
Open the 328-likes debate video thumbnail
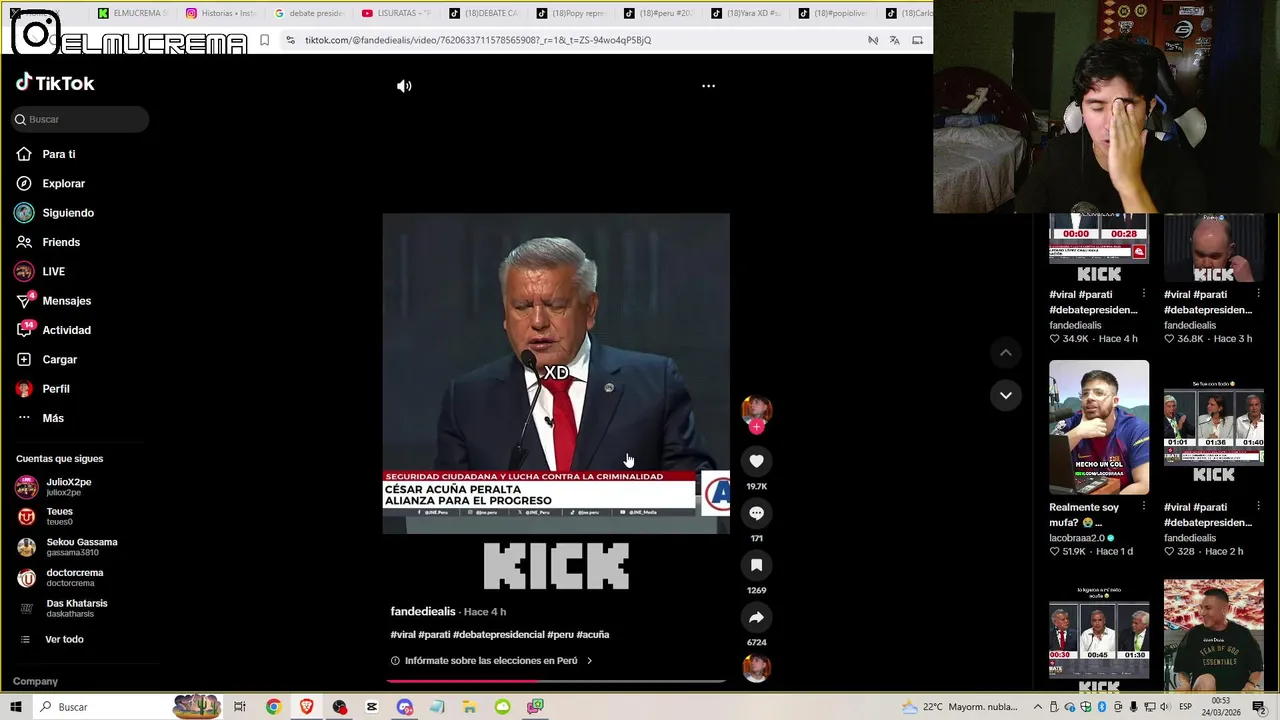[1213, 428]
